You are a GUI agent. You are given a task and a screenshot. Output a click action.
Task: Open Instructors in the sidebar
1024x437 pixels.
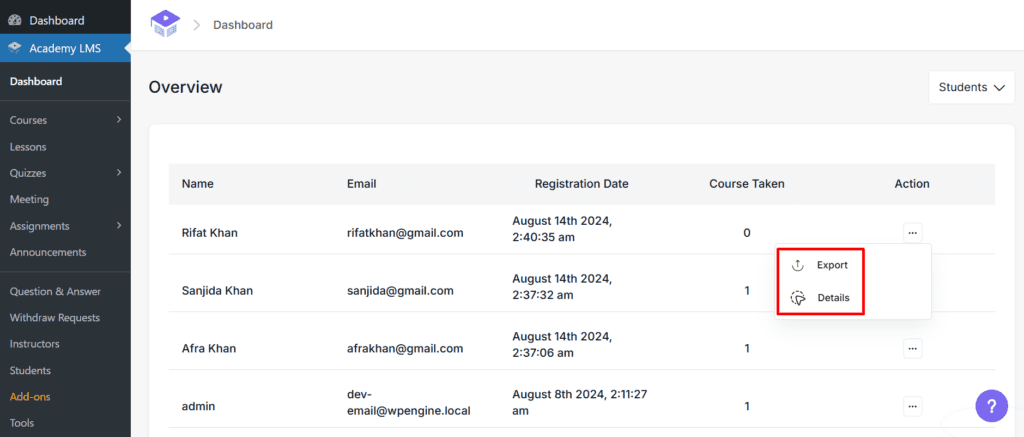(35, 344)
